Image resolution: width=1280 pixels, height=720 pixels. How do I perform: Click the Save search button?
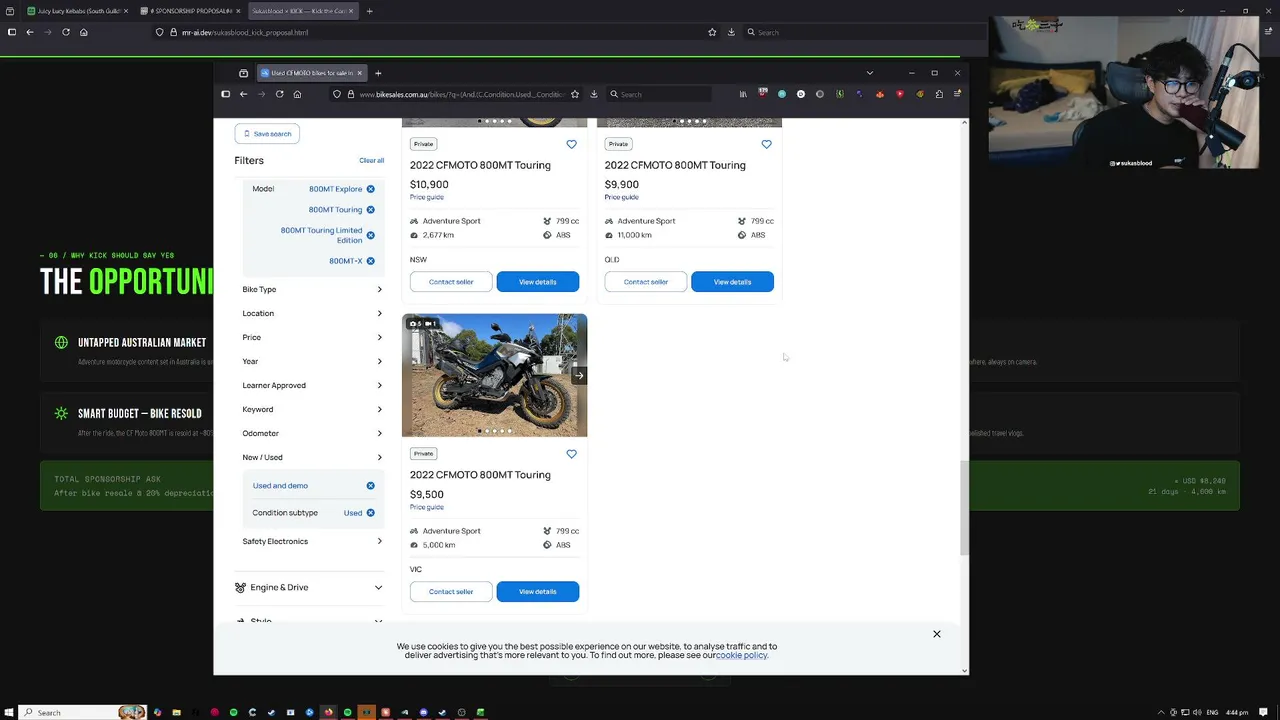(x=267, y=134)
